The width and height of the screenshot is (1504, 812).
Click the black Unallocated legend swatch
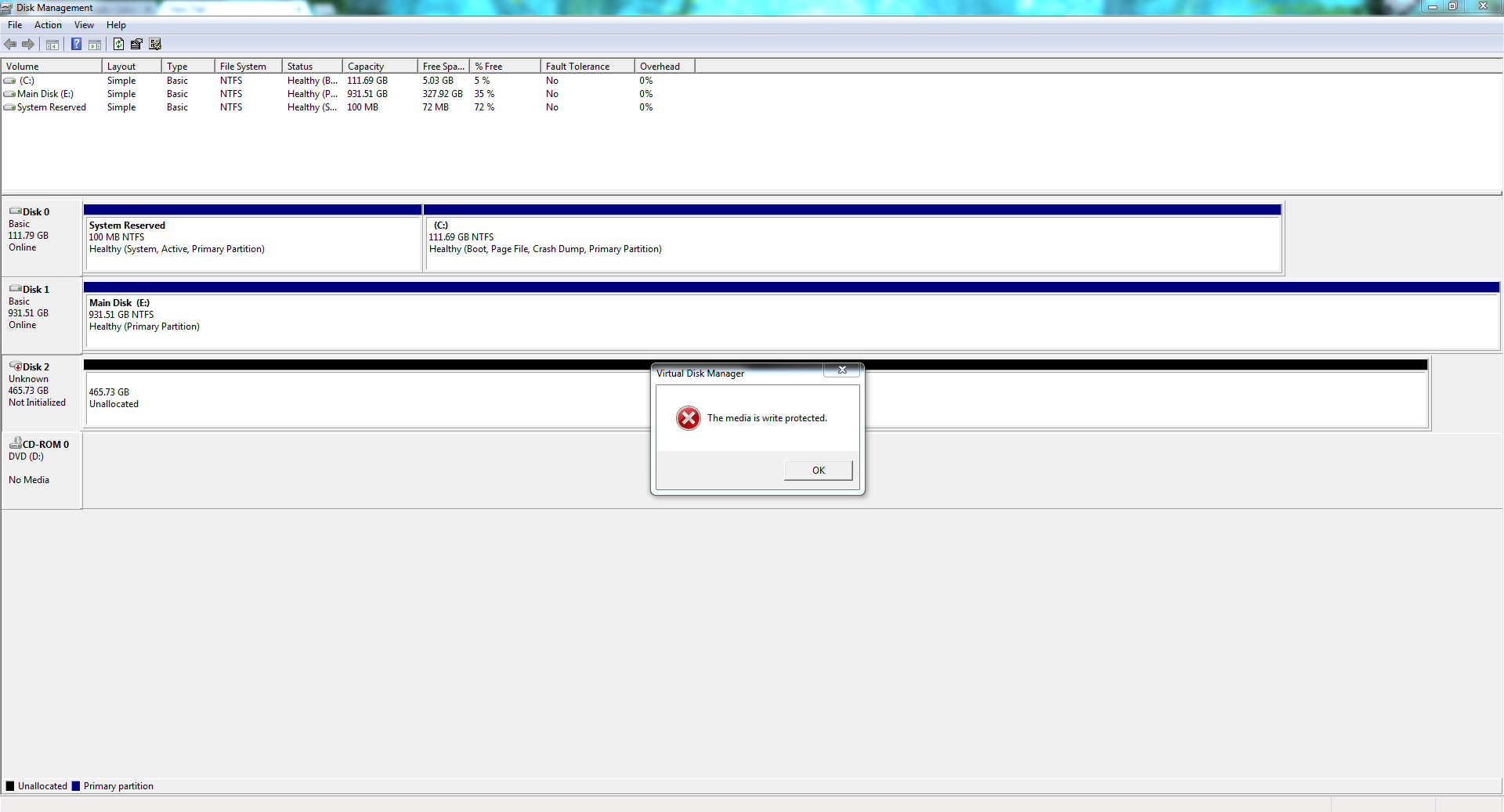pyautogui.click(x=10, y=786)
